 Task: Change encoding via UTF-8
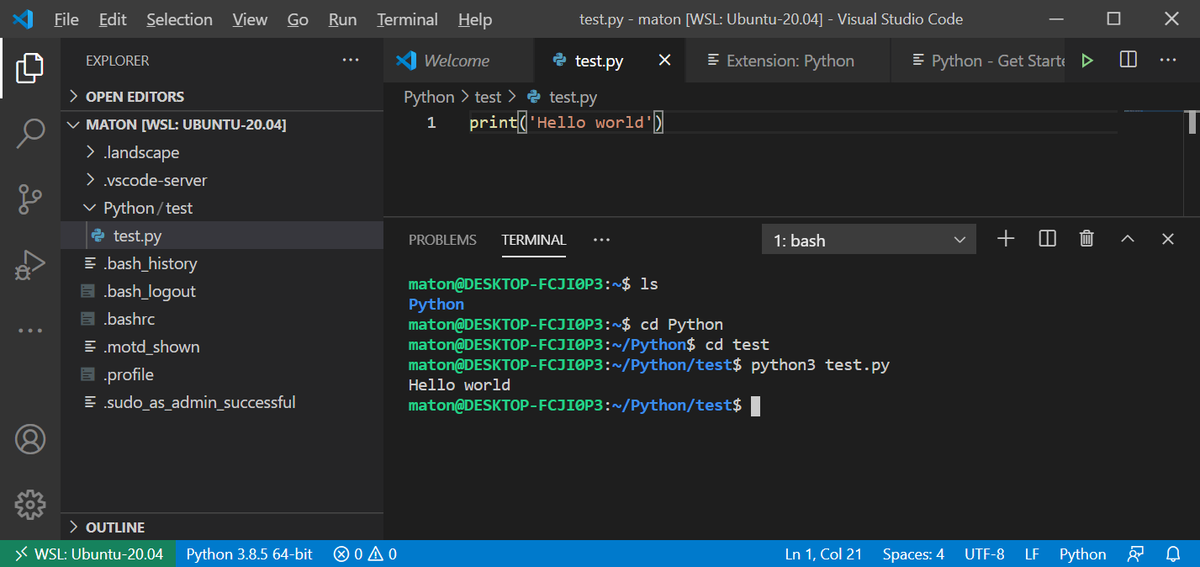click(x=984, y=554)
